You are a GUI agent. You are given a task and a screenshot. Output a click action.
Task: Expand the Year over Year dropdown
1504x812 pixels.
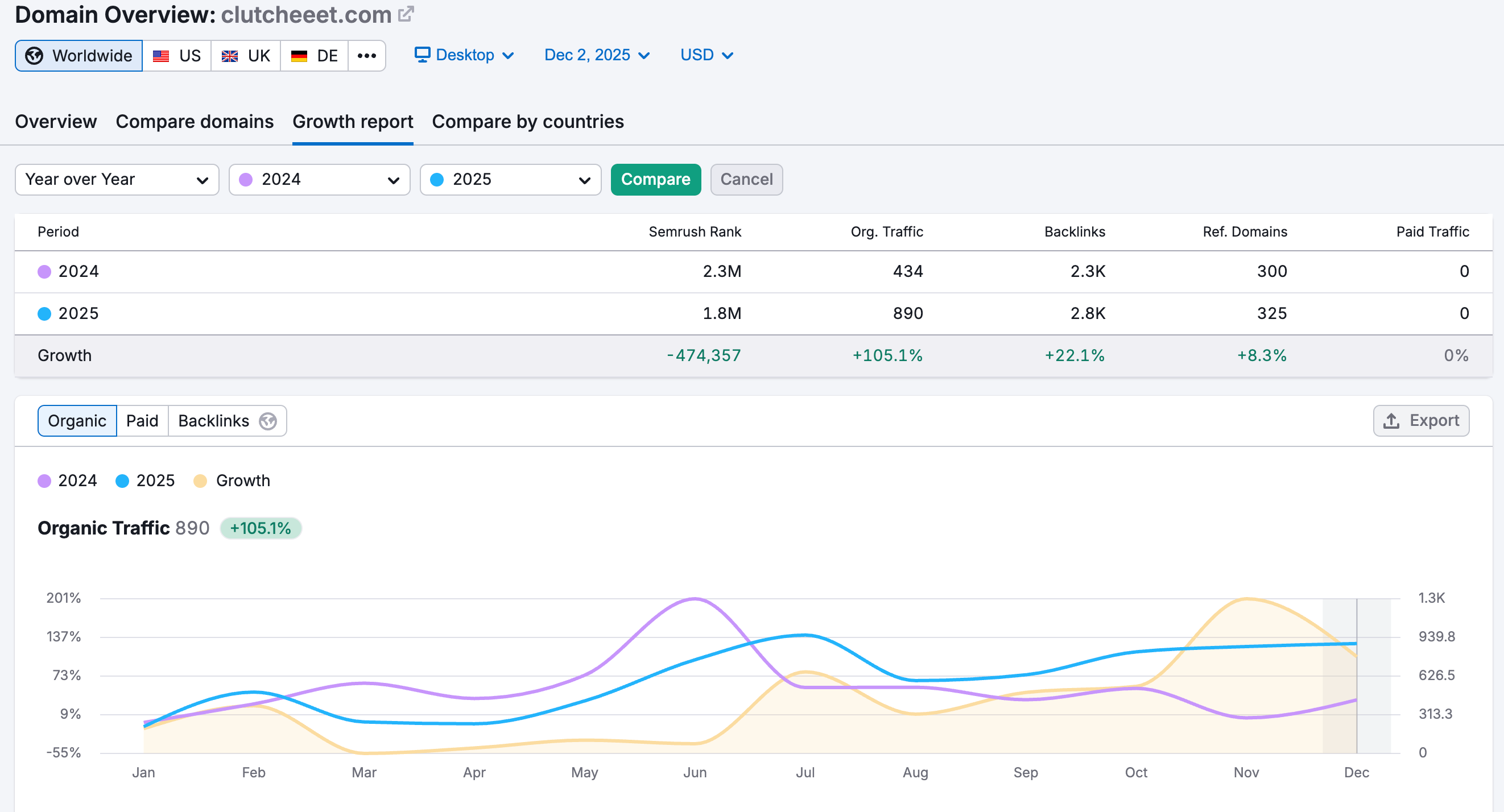coord(117,179)
